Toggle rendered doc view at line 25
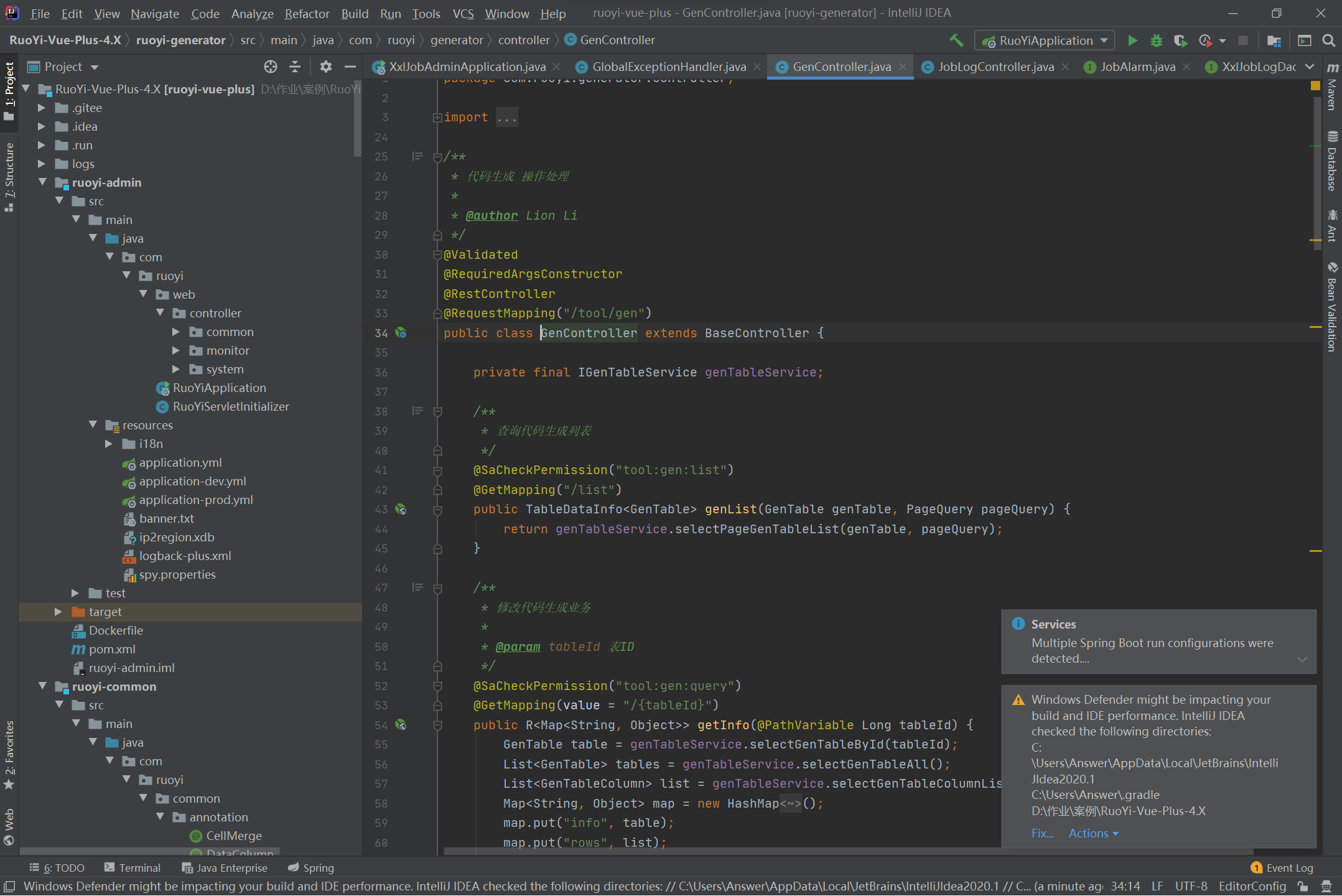The height and width of the screenshot is (896, 1342). coord(417,156)
